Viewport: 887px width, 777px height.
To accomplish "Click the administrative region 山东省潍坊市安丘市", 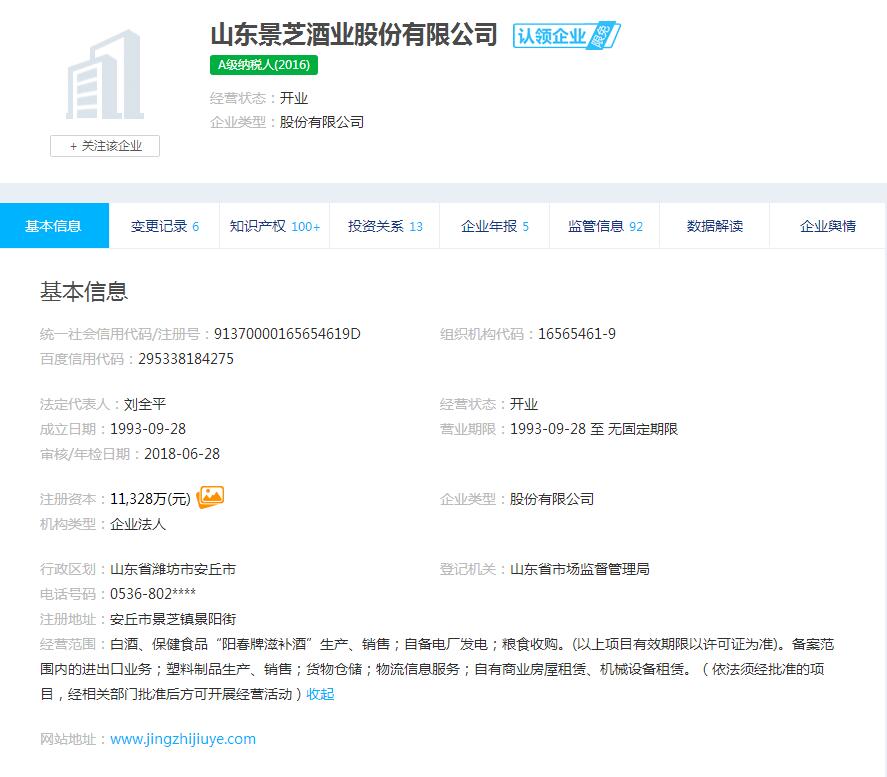I will coord(173,569).
